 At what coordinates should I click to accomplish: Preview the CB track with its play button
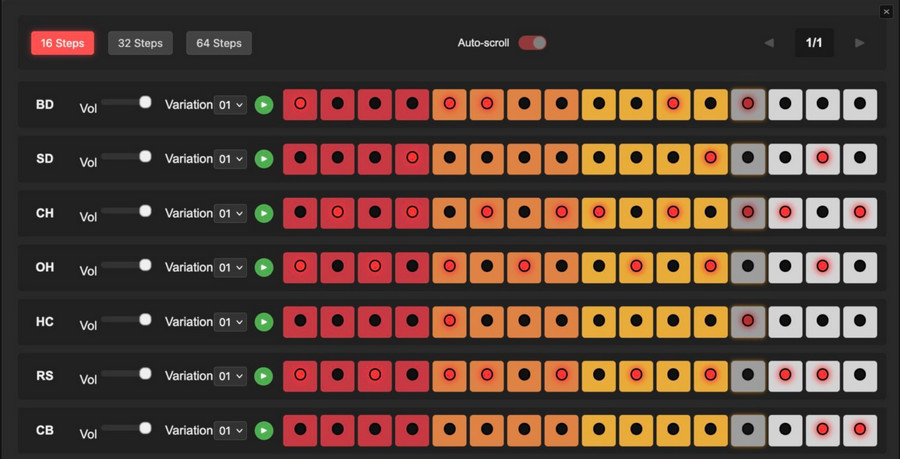pyautogui.click(x=264, y=430)
